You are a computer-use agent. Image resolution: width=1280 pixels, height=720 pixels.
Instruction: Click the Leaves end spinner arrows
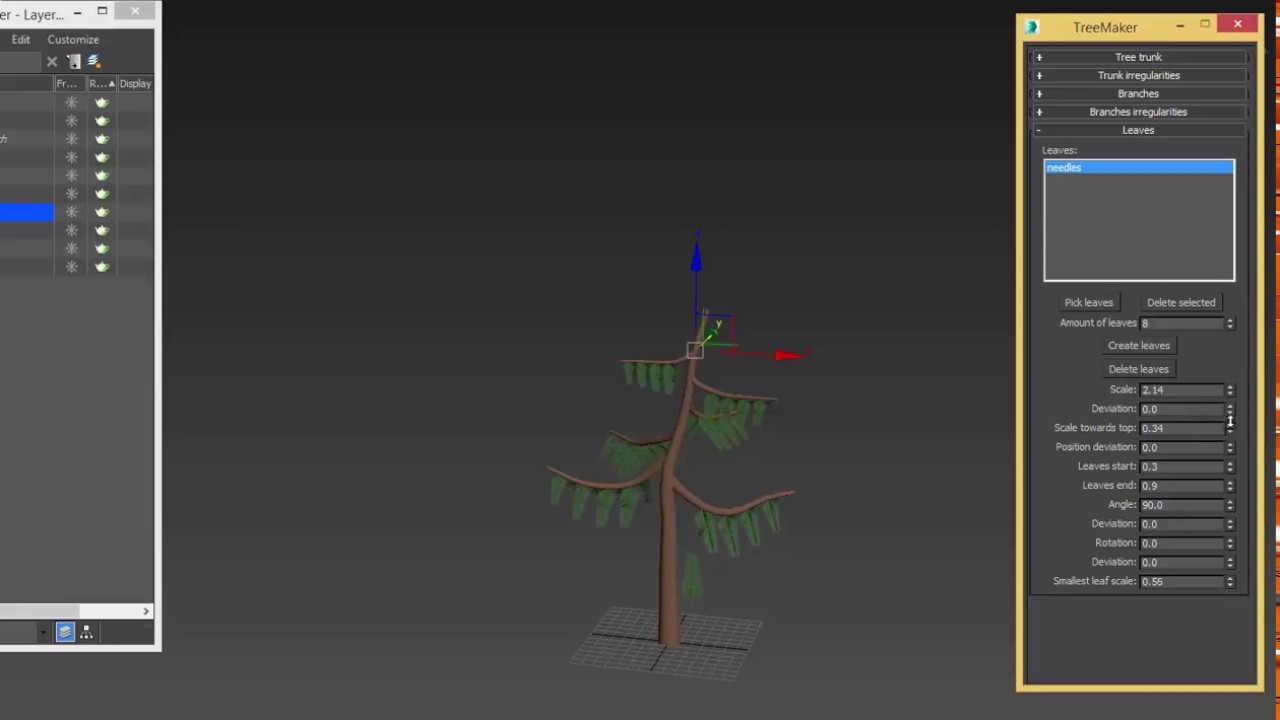[x=1230, y=485]
